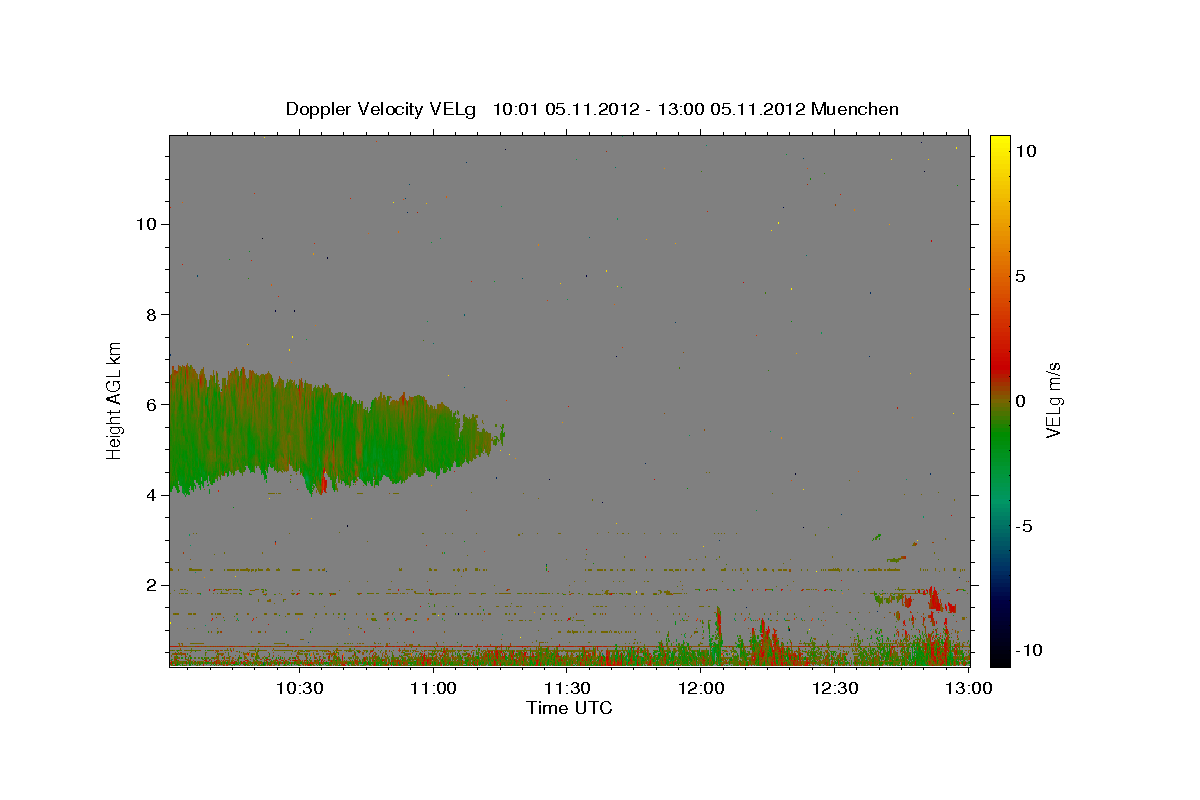Click the colorbar value 5 label

[x=1021, y=275]
